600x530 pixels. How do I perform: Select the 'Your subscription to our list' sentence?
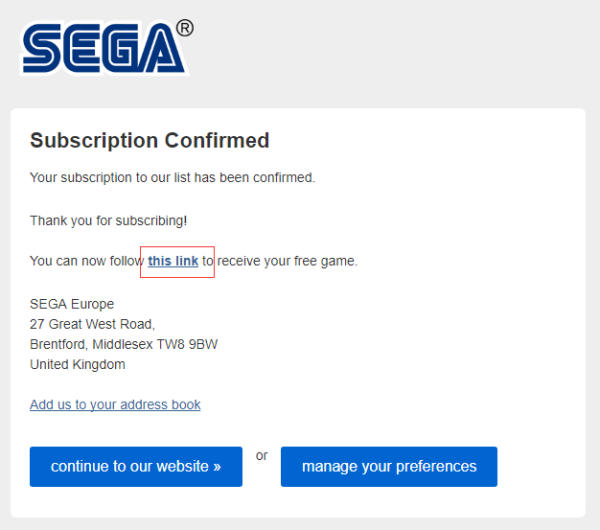(x=172, y=178)
